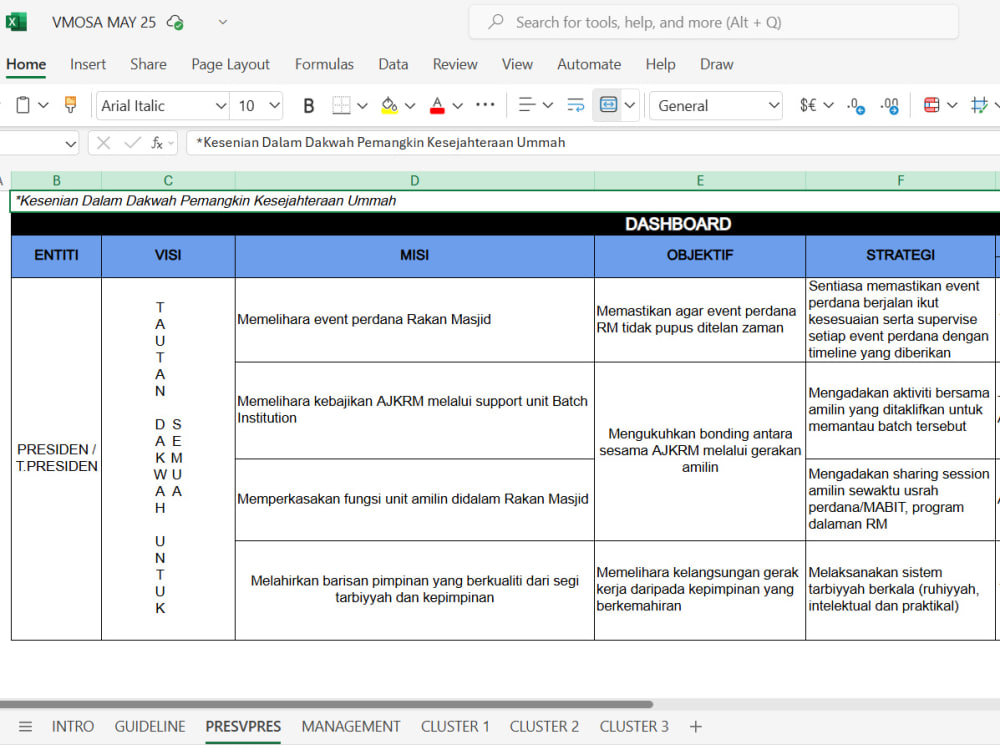Open the Home ribbon tab

tap(26, 64)
